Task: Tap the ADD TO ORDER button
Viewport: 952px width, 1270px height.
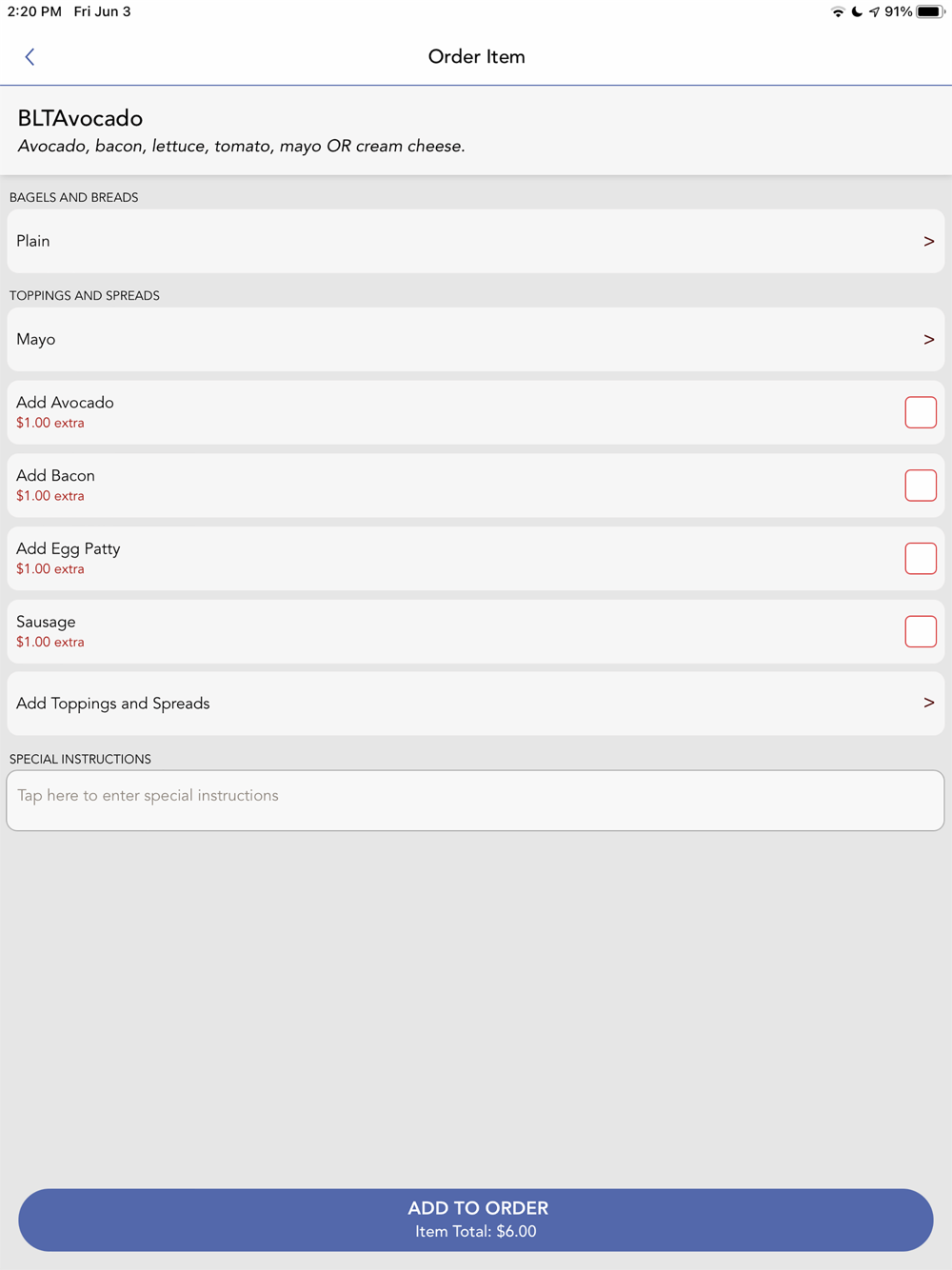Action: [476, 1220]
